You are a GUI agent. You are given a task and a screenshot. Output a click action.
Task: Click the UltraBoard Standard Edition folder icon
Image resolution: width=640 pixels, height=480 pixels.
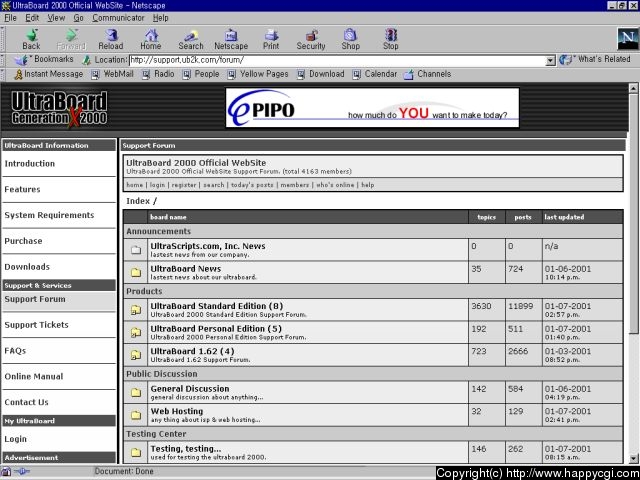click(x=136, y=310)
